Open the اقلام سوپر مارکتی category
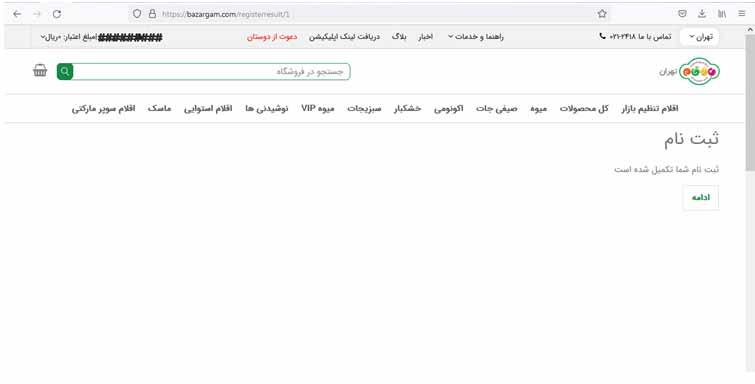Viewport: 755px width, 384px height. tap(104, 108)
